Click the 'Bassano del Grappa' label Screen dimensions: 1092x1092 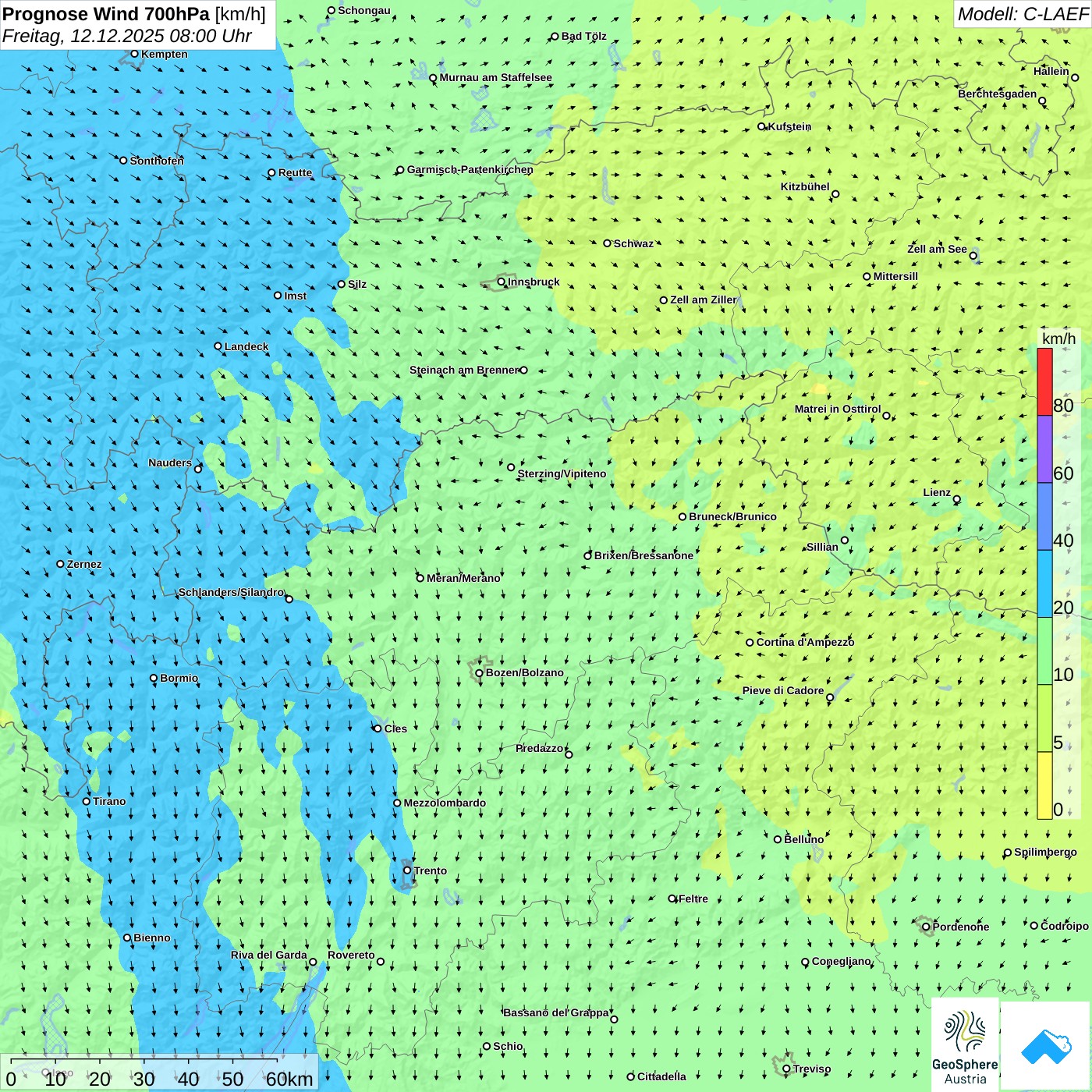tap(556, 1012)
